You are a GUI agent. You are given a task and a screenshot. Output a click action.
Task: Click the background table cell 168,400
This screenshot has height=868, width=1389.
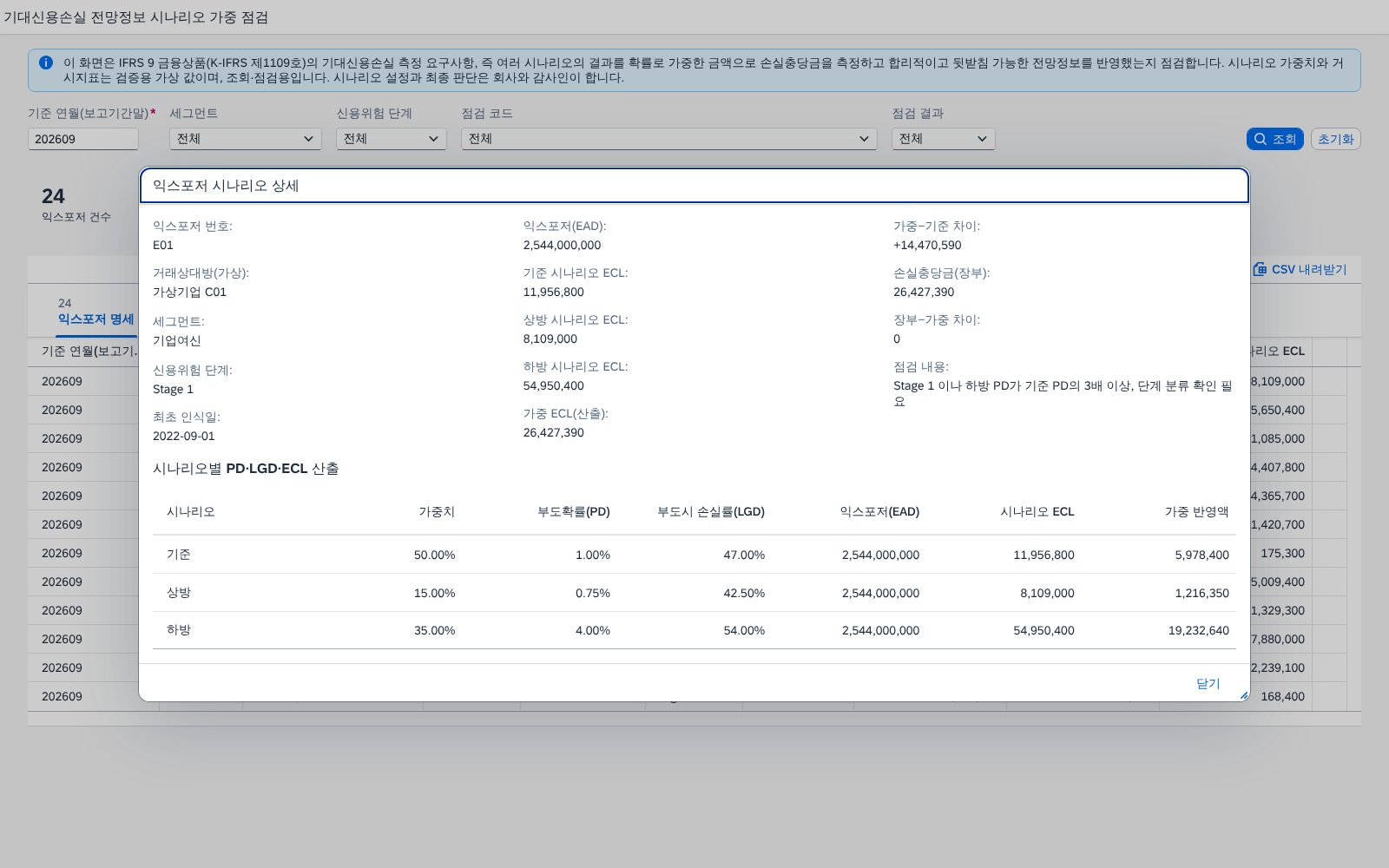[x=1282, y=696]
